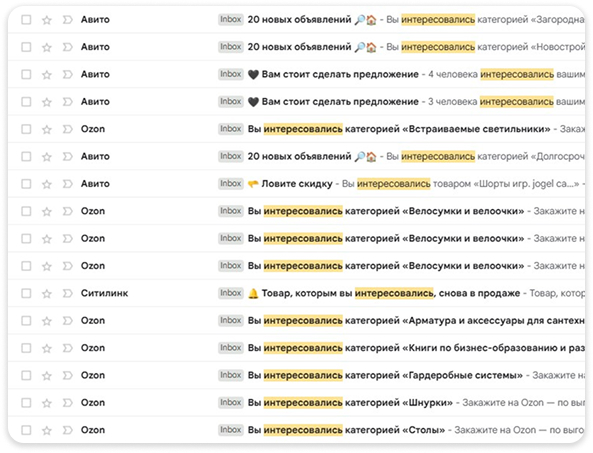
Task: Mark Авито «Долгосроч» email as important
Action: tap(67, 156)
